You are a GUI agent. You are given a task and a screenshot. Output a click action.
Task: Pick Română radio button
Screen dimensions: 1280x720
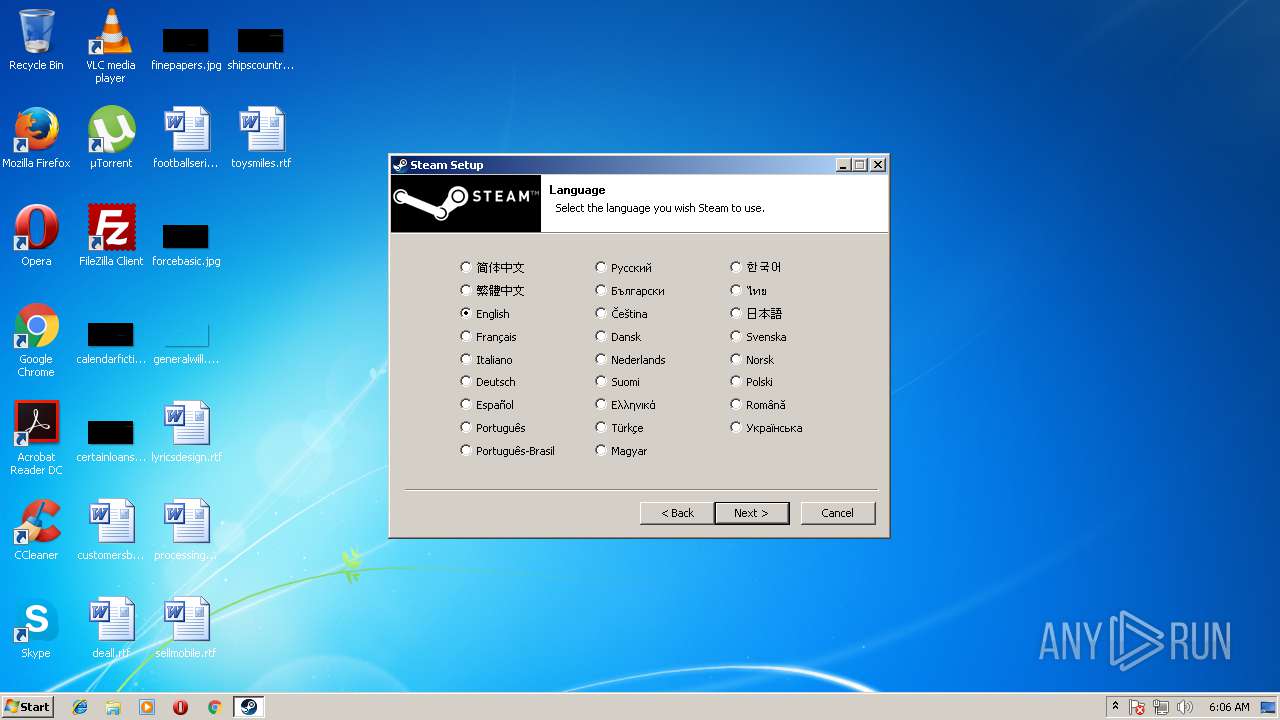[758, 404]
